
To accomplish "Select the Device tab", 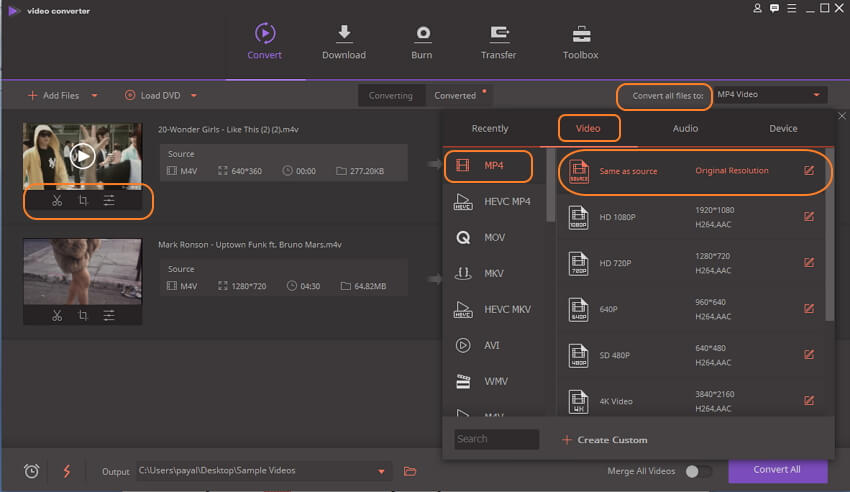I will pos(783,128).
